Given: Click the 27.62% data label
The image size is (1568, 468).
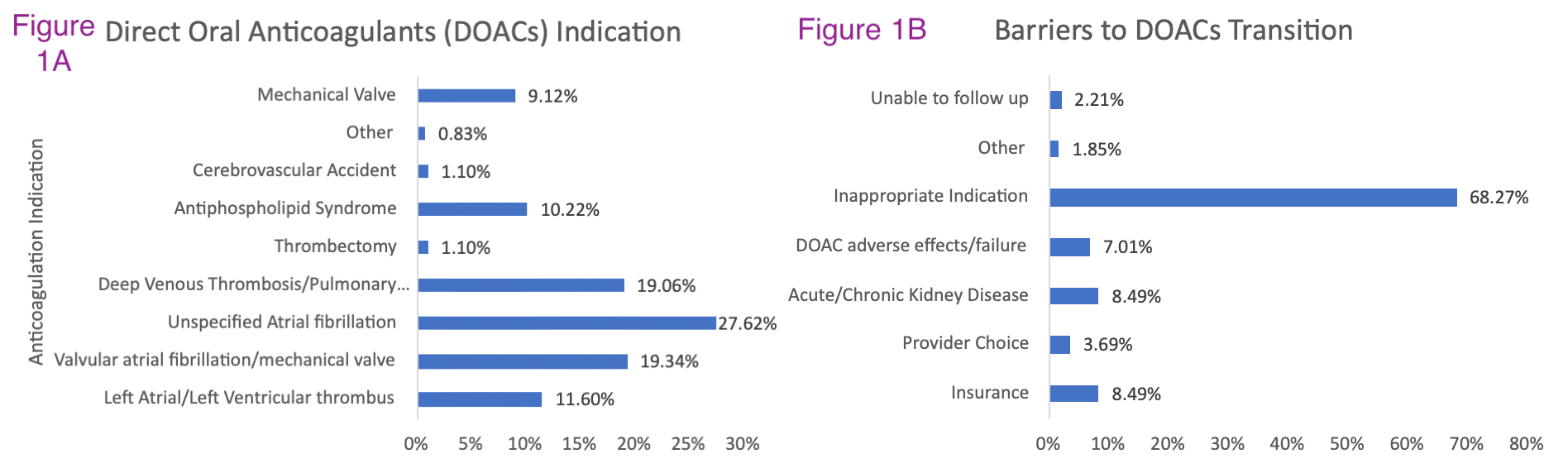Looking at the screenshot, I should coord(747,323).
